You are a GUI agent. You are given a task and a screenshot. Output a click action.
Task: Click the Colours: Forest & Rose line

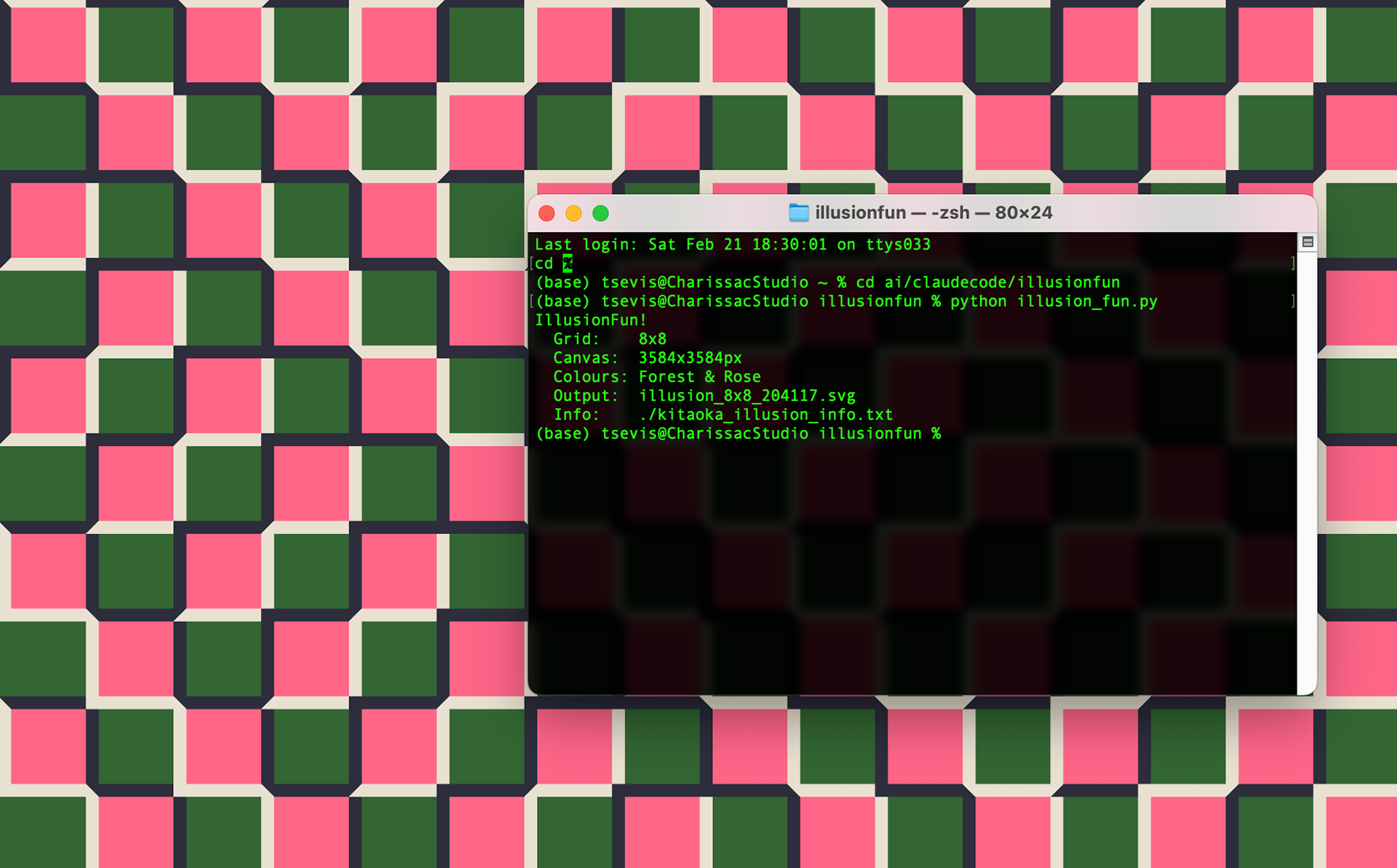click(x=656, y=376)
